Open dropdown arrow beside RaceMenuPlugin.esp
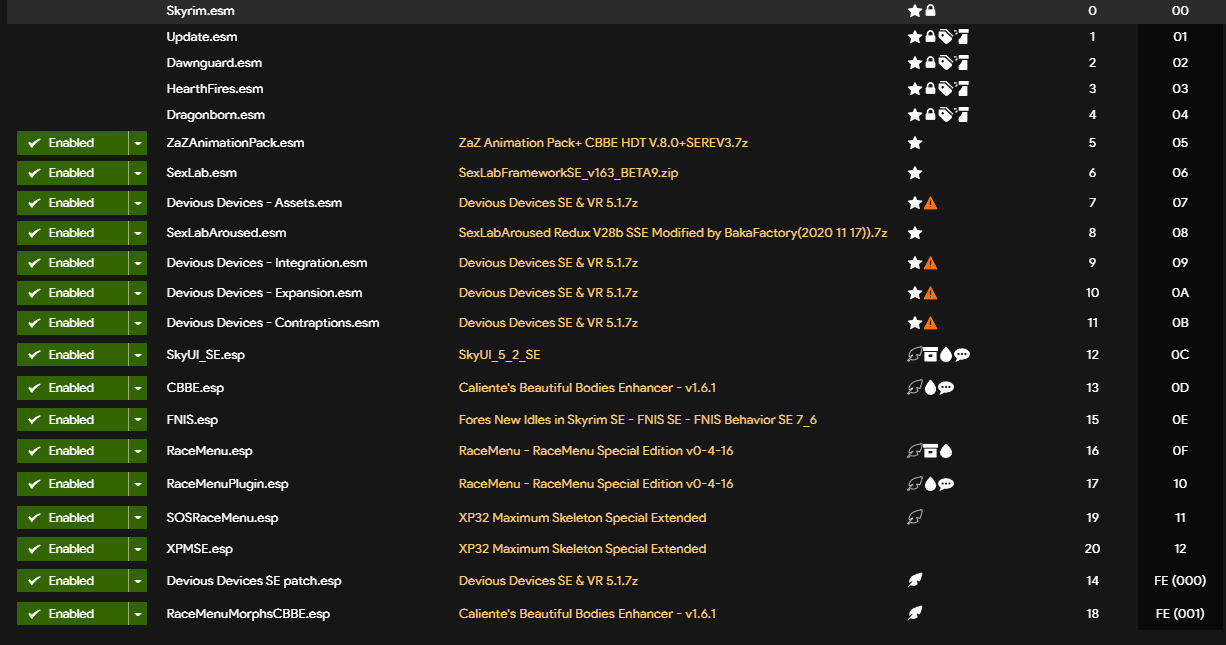The width and height of the screenshot is (1226, 645). point(138,484)
